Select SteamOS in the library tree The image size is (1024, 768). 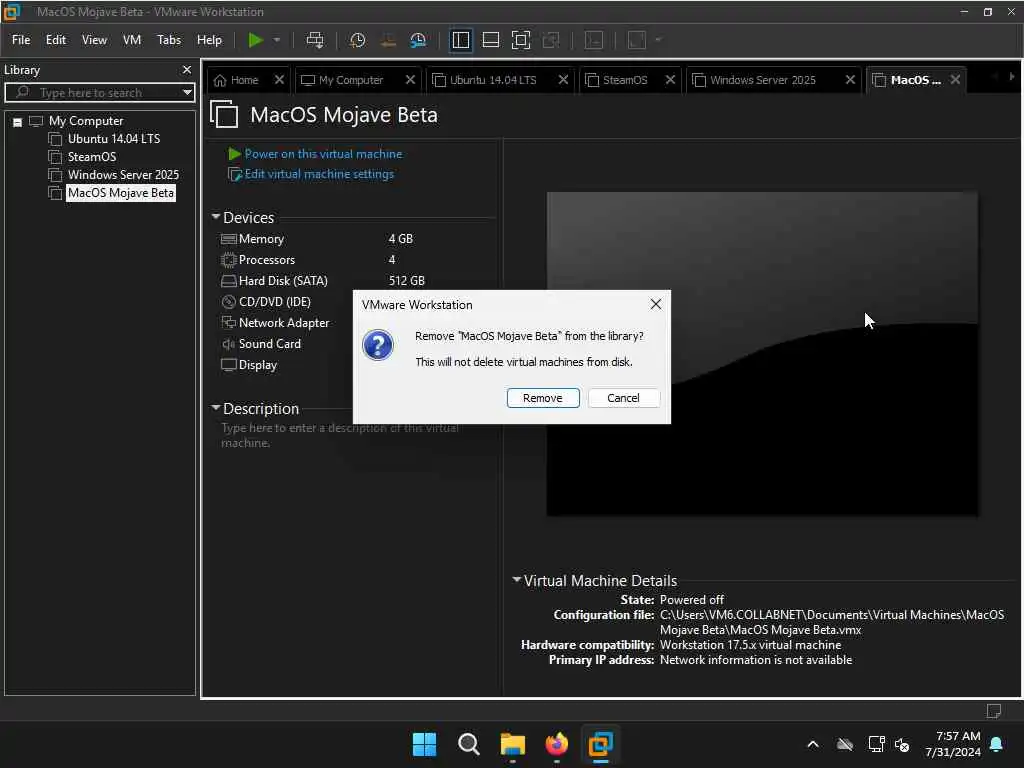(x=91, y=157)
